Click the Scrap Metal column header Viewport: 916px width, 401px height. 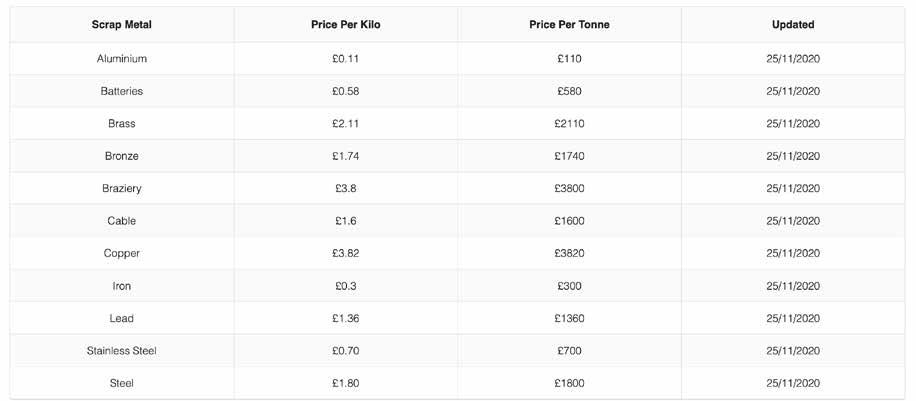coord(121,25)
